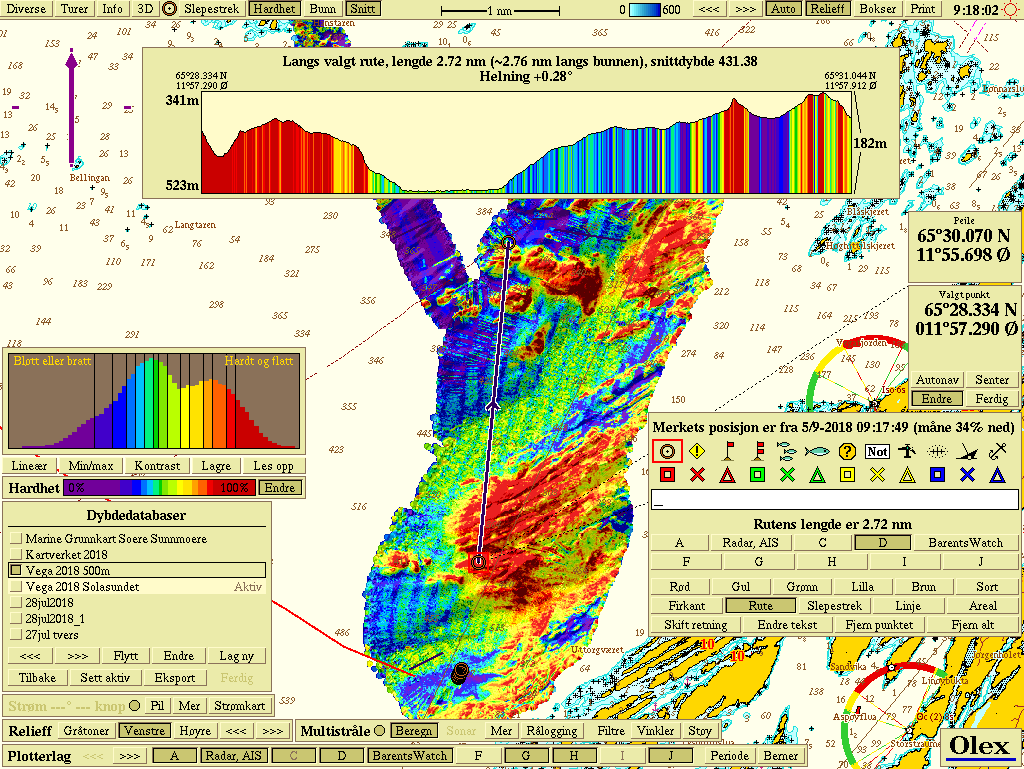Image resolution: width=1024 pixels, height=769 pixels.
Task: Click the Hardhet color scale bar
Action: pyautogui.click(x=158, y=488)
